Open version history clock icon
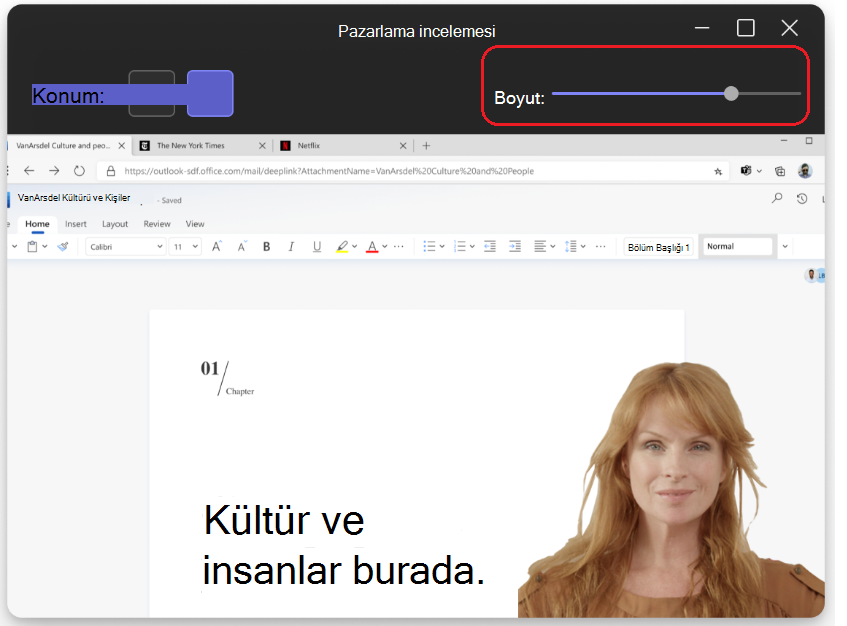Viewport: 847px width, 626px height. [802, 199]
